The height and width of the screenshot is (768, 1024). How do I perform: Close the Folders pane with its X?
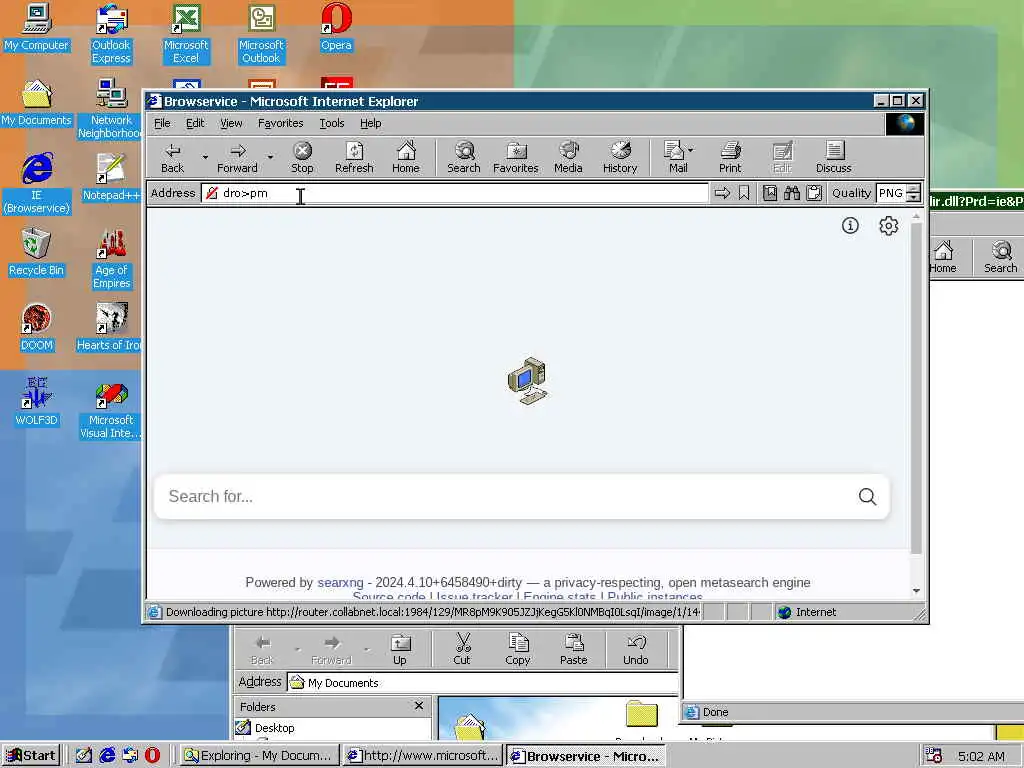[419, 706]
